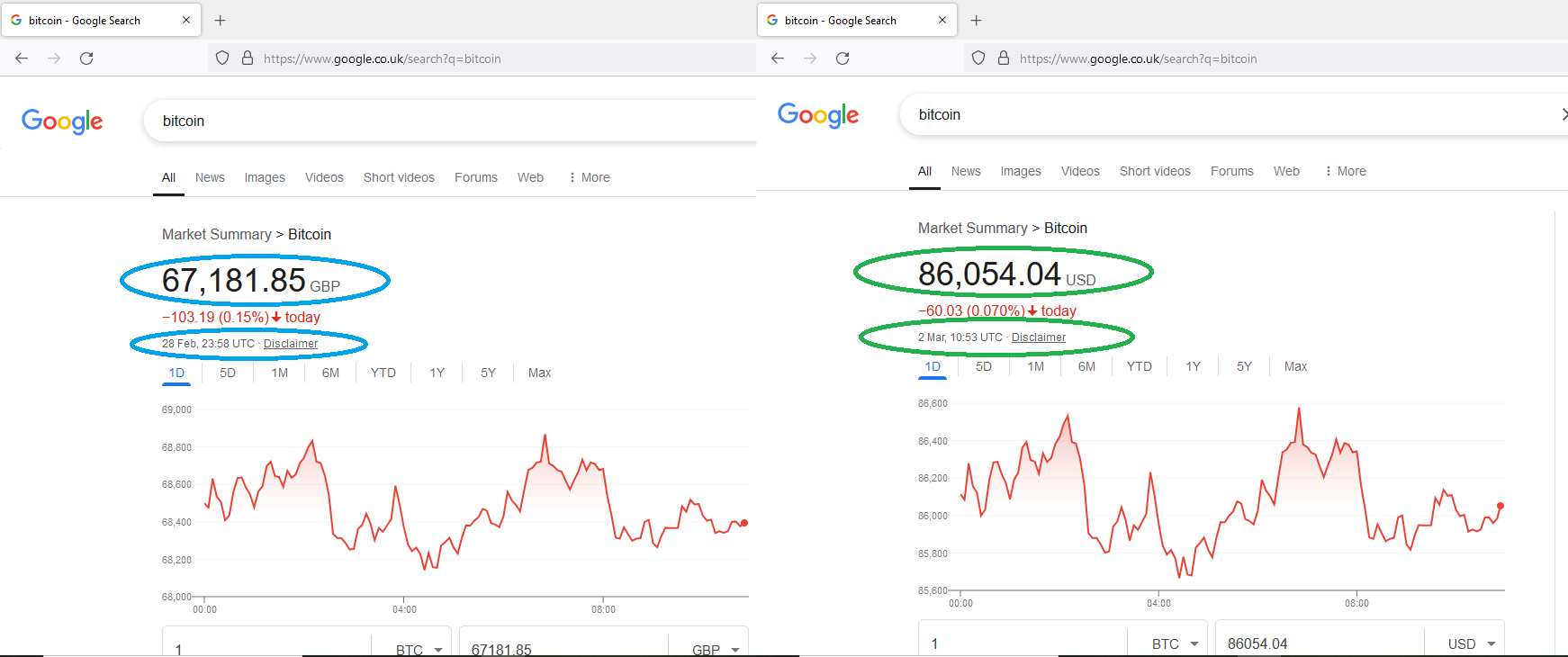Select 1M range on GBP chart
The height and width of the screenshot is (657, 1568).
(280, 373)
